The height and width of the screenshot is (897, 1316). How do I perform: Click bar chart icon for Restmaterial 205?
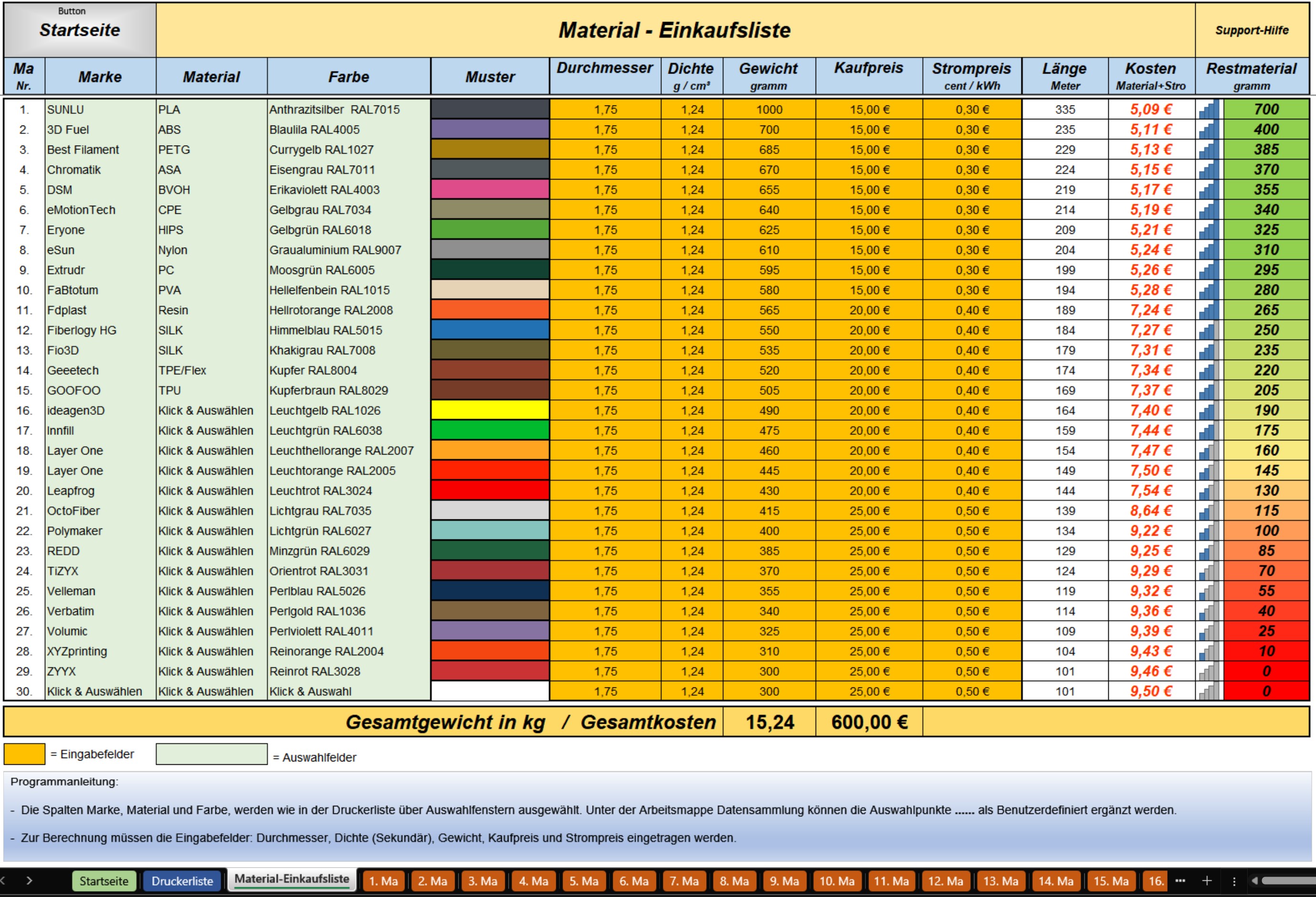[1209, 390]
